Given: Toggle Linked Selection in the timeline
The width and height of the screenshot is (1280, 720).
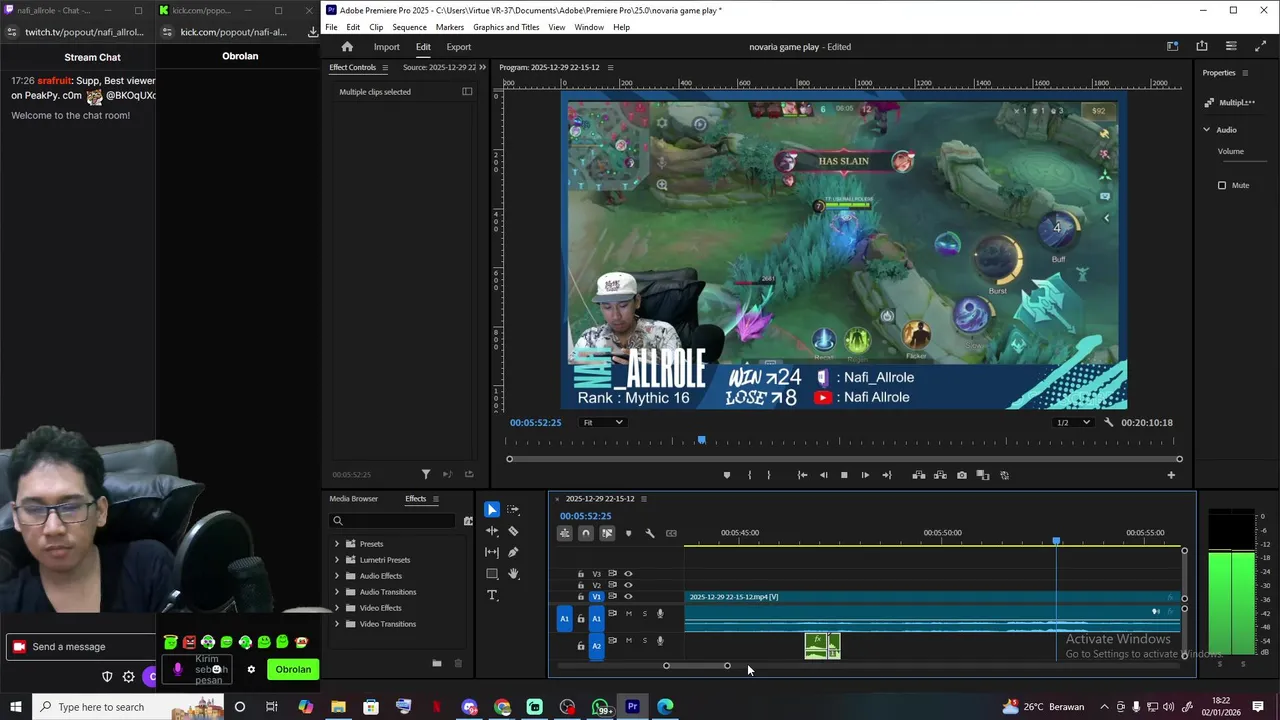Looking at the screenshot, I should [x=607, y=533].
